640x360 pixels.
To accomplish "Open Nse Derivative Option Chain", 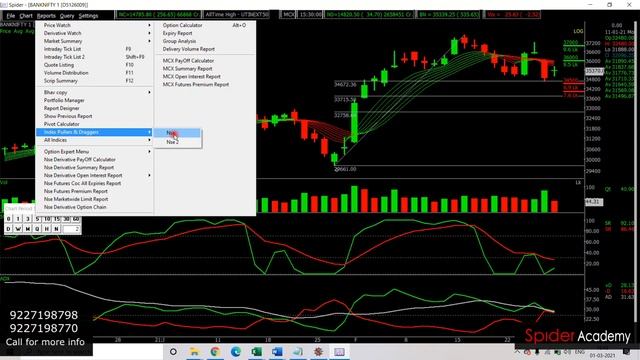I will [94, 207].
